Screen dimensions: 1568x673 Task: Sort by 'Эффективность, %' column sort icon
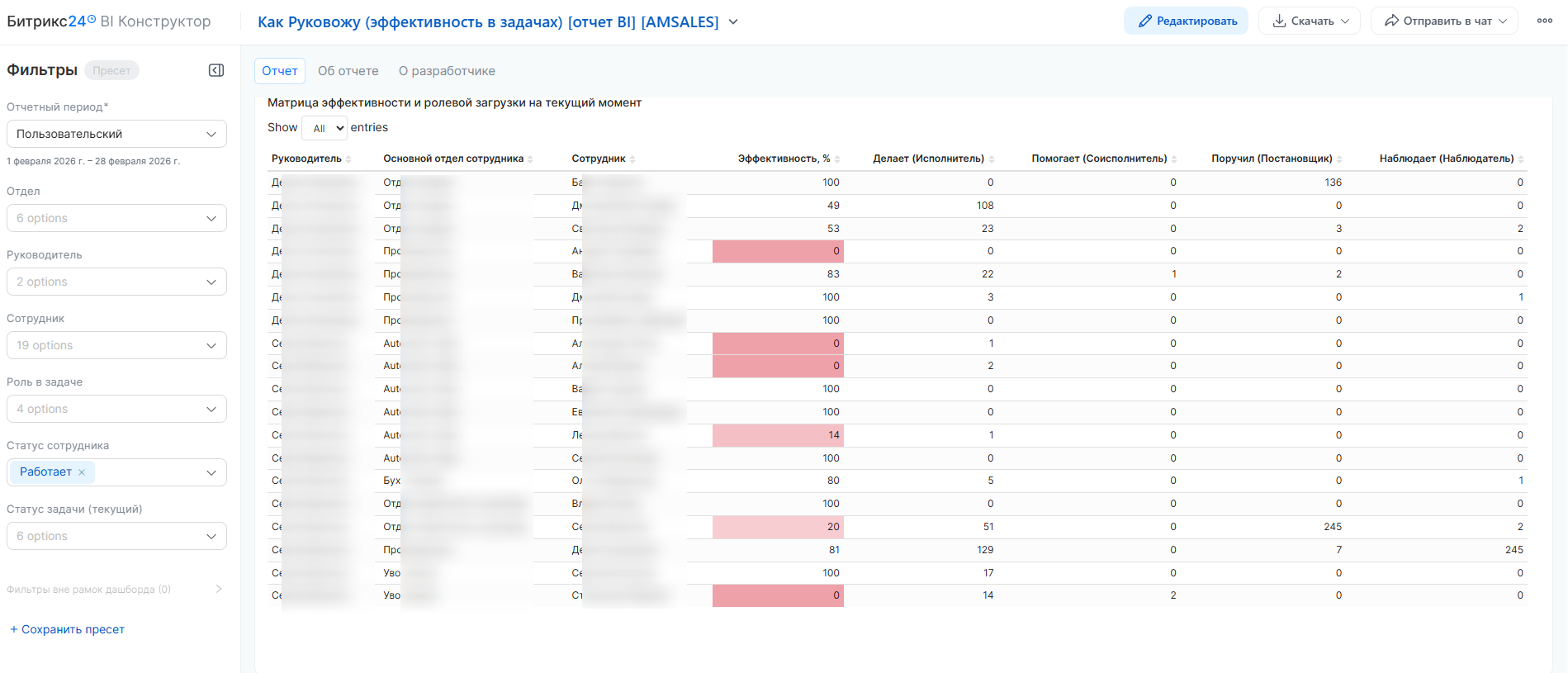[837, 159]
